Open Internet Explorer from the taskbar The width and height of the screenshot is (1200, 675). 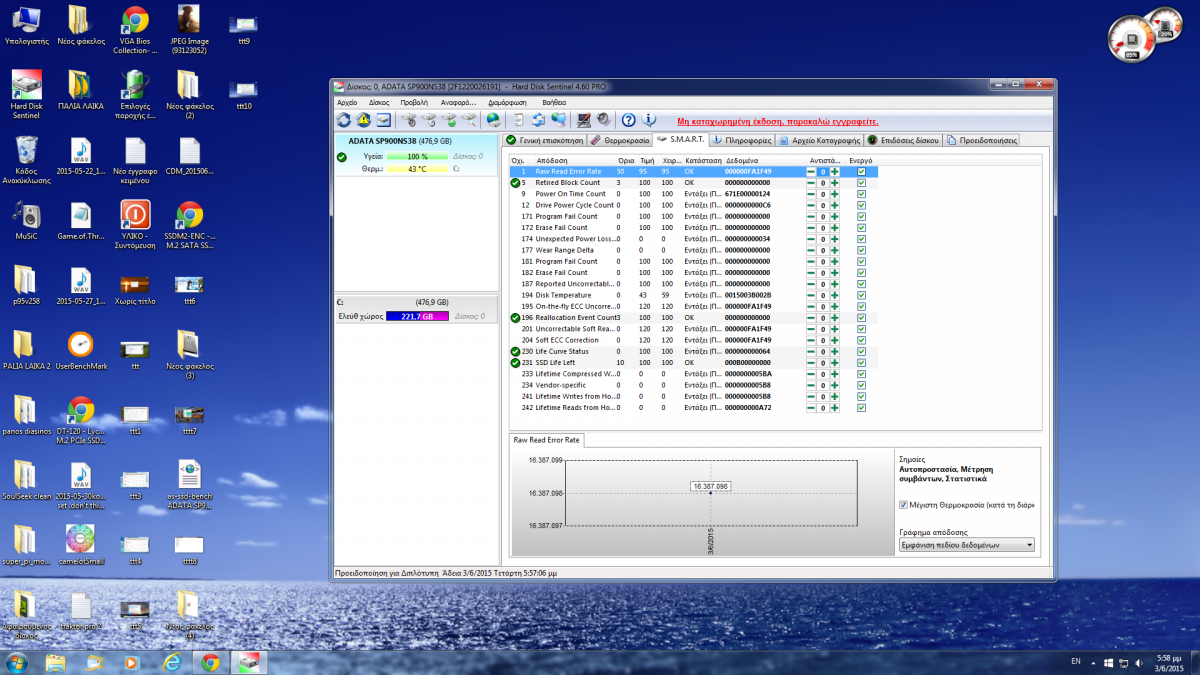[x=172, y=662]
